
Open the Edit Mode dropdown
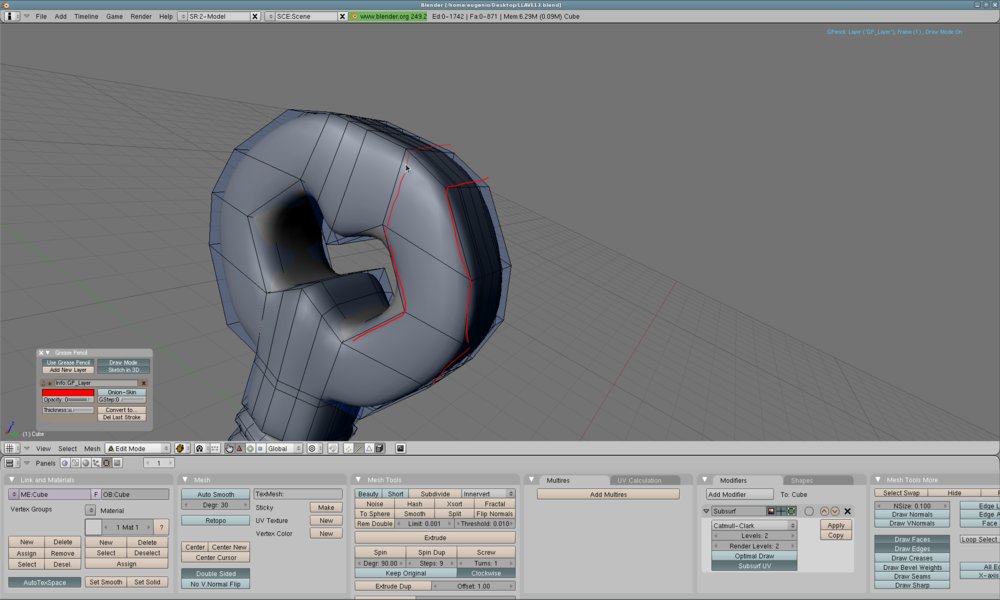(138, 449)
